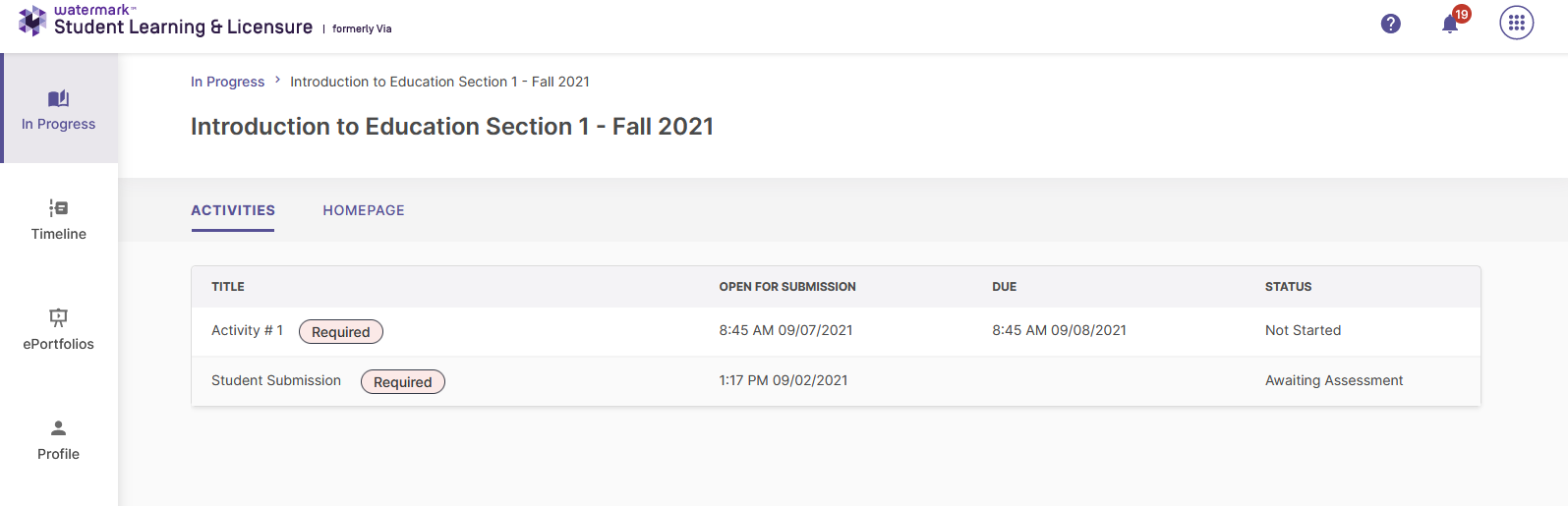
Task: Click the Timeline sidebar icon
Action: [x=59, y=208]
